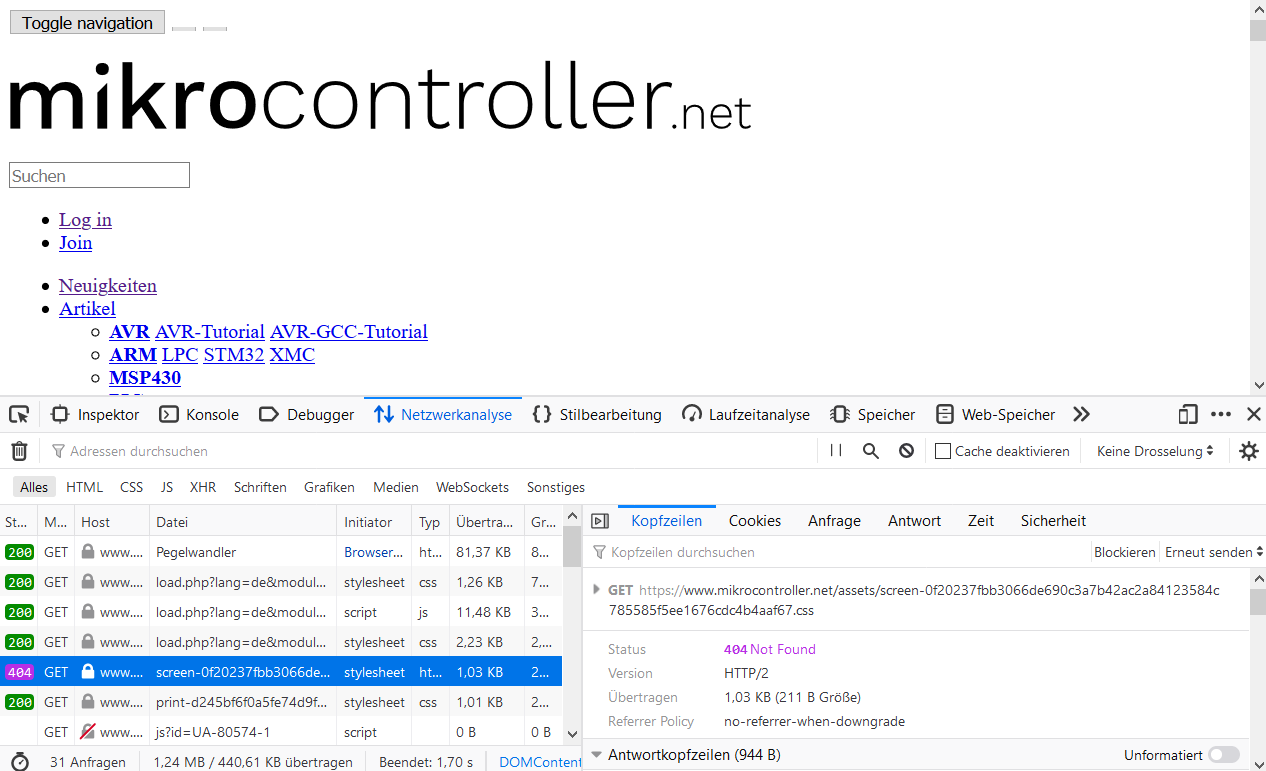Open the Antwort details tab
The height and width of the screenshot is (771, 1266).
pos(915,521)
